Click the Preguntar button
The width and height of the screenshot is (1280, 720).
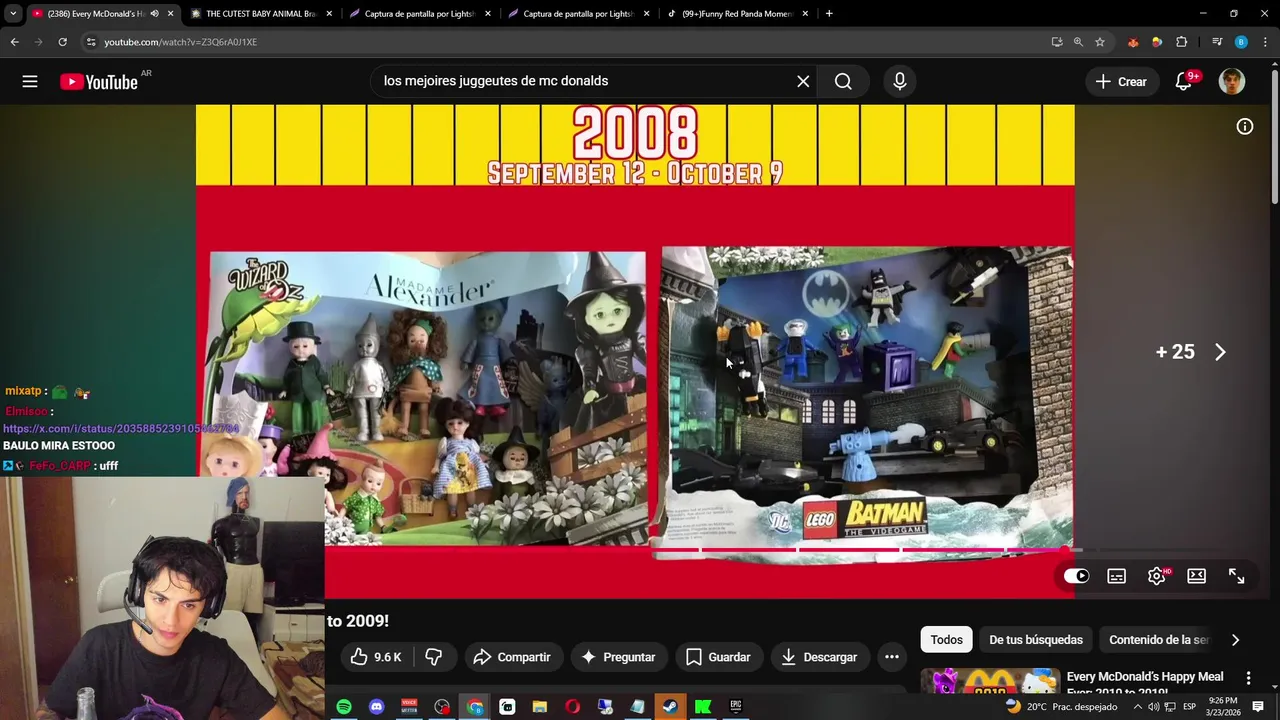(x=618, y=657)
